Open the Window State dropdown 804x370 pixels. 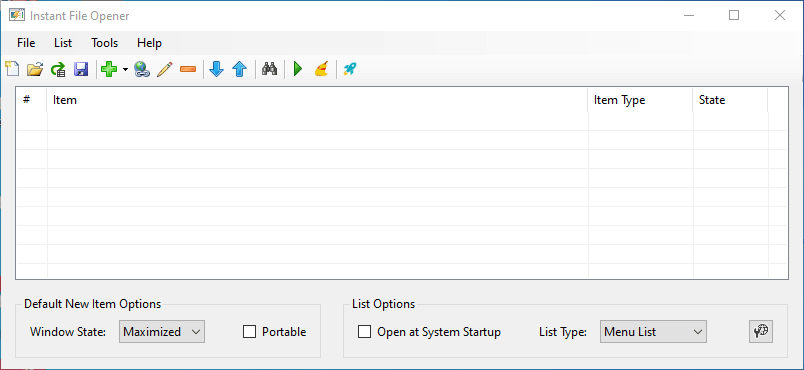pos(162,332)
